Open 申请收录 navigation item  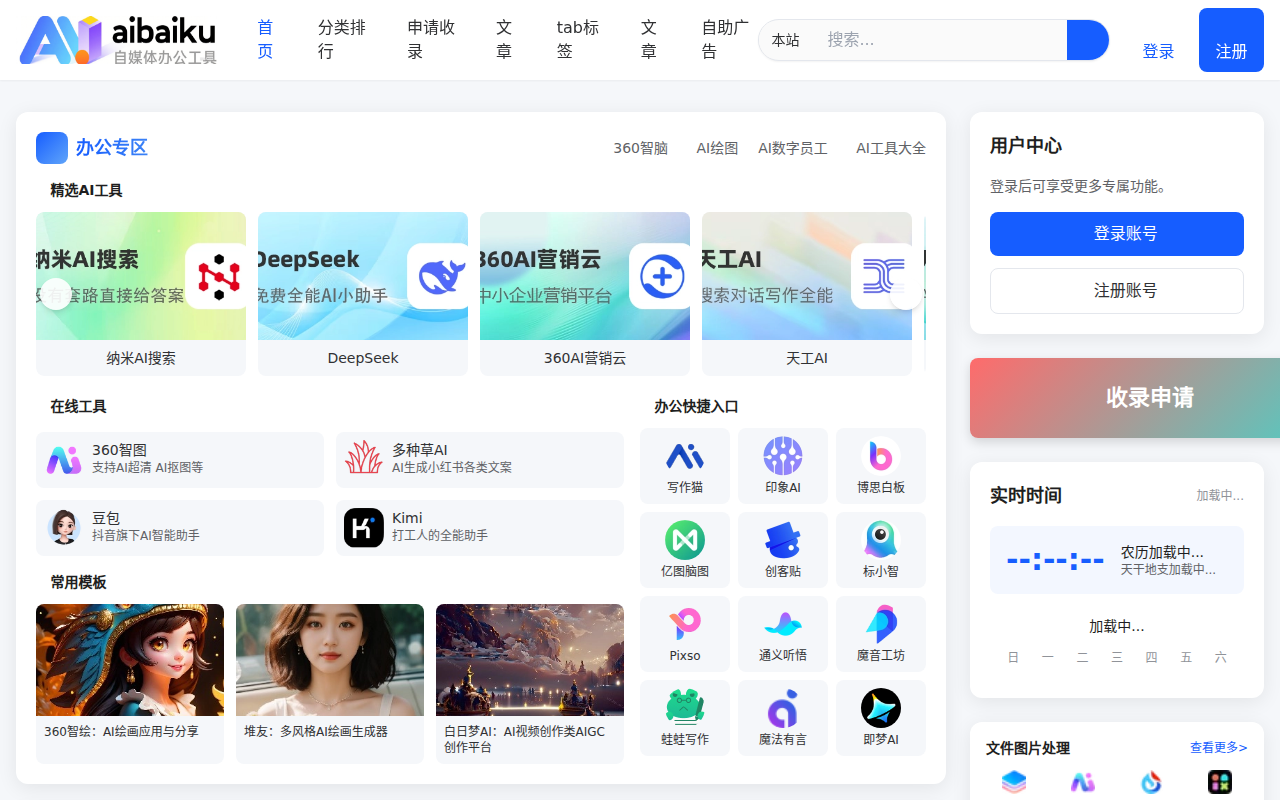(432, 39)
